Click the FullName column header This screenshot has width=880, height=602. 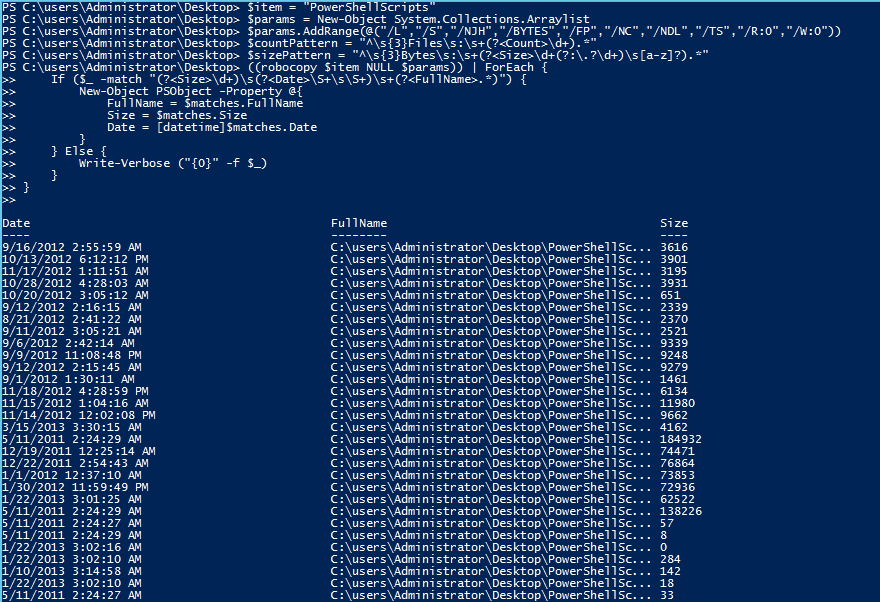[x=359, y=223]
